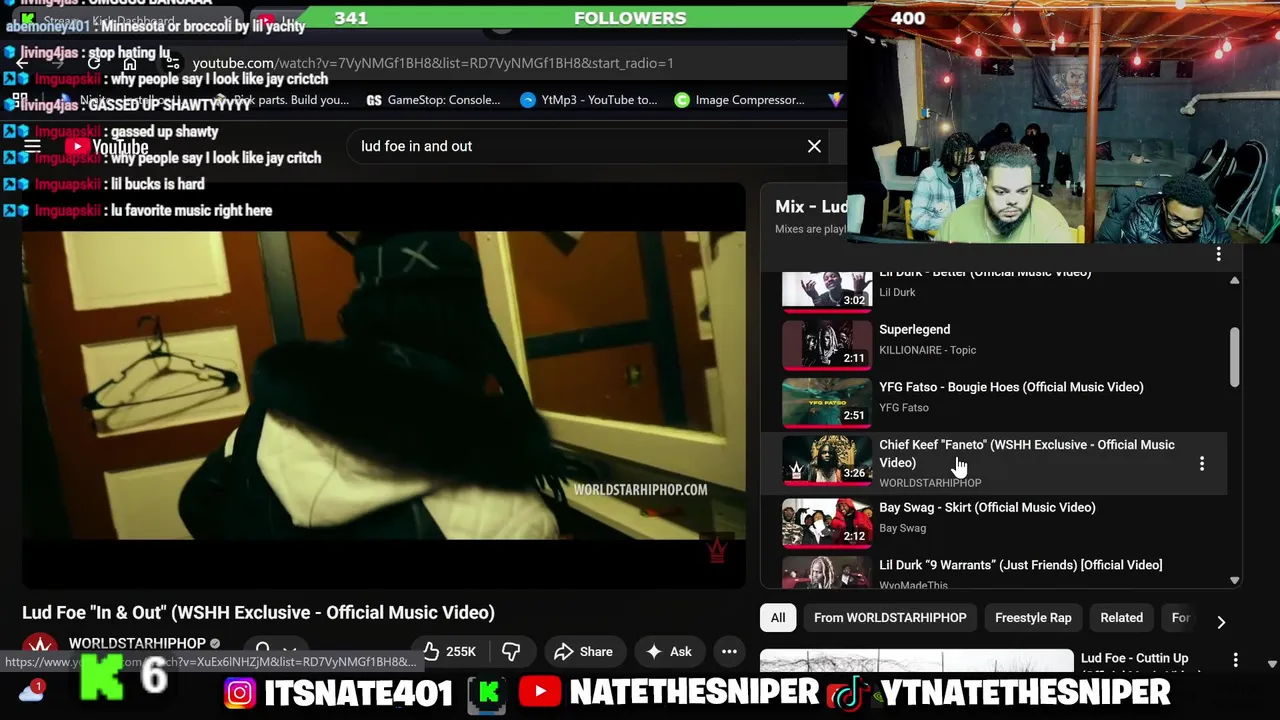The width and height of the screenshot is (1280, 720).
Task: Open the weather cloud icon with notification badge
Action: pyautogui.click(x=32, y=690)
